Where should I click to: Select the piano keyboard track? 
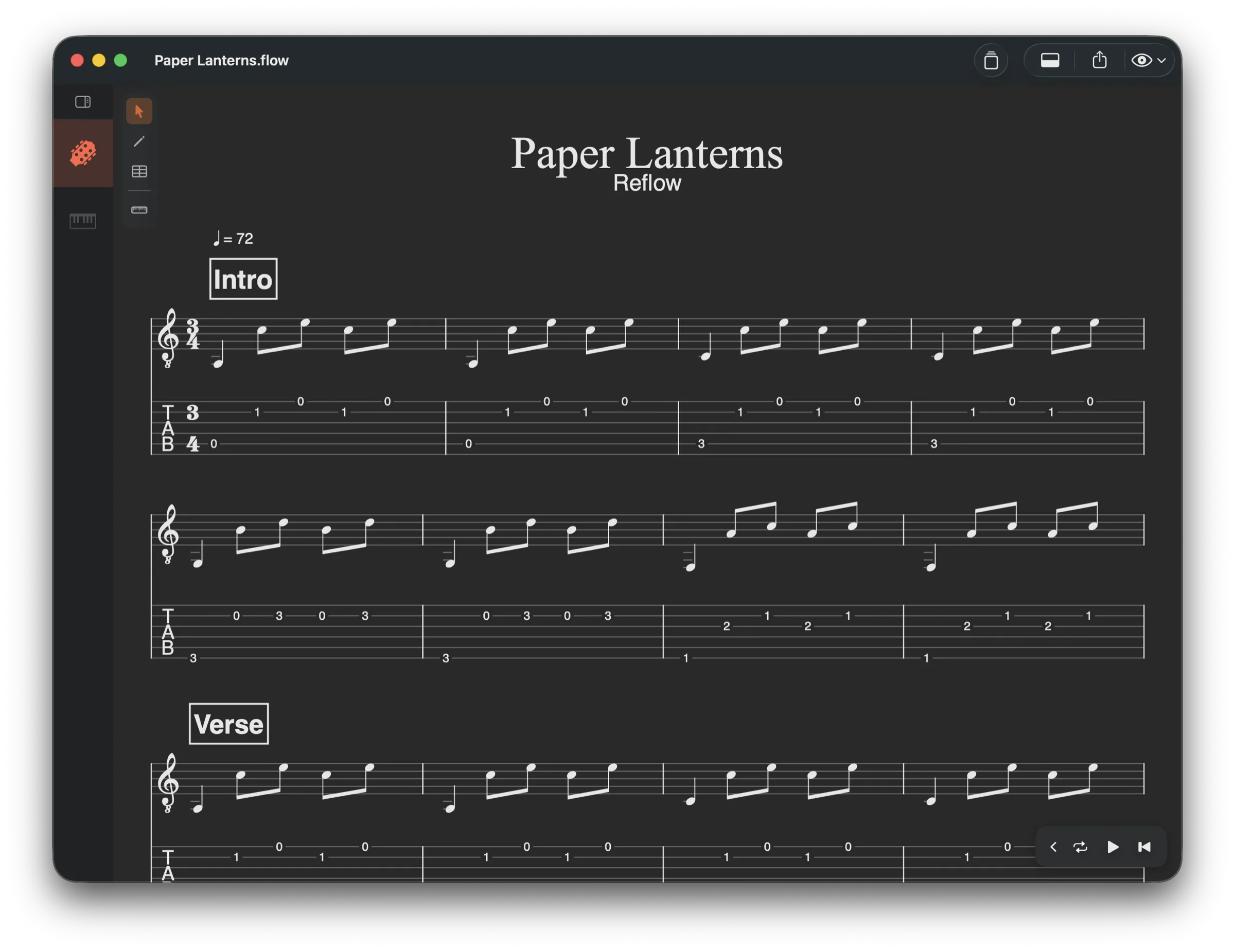point(82,221)
